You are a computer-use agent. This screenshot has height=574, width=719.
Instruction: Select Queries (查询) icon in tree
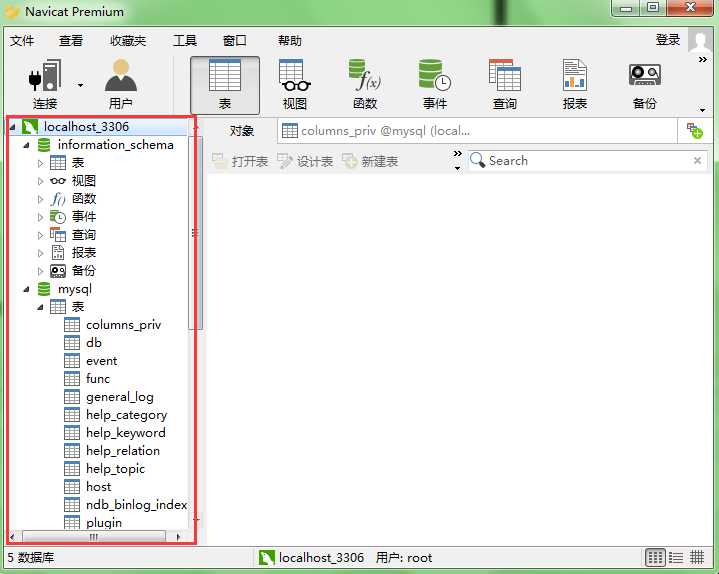tap(58, 235)
